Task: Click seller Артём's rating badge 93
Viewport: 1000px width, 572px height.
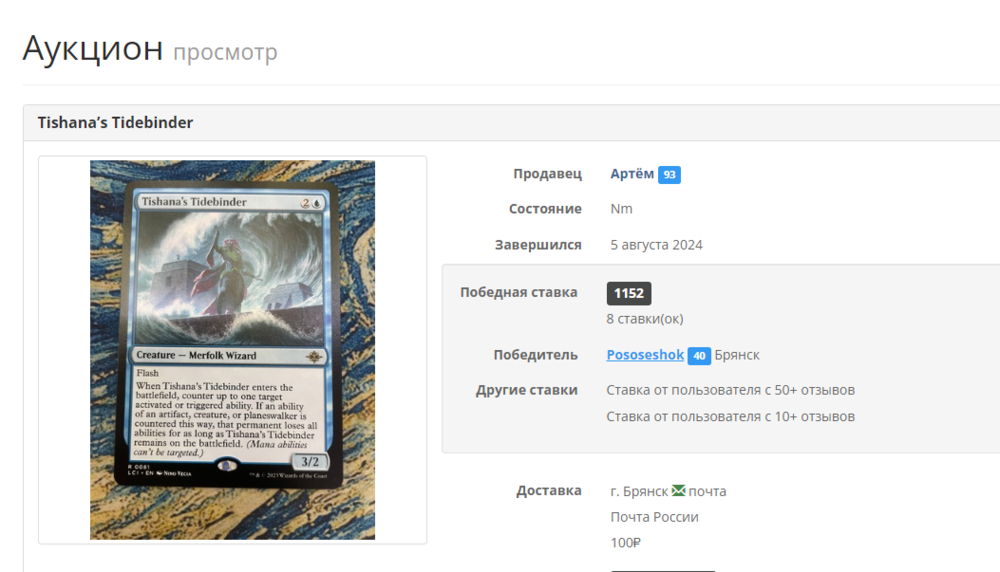Action: coord(669,175)
